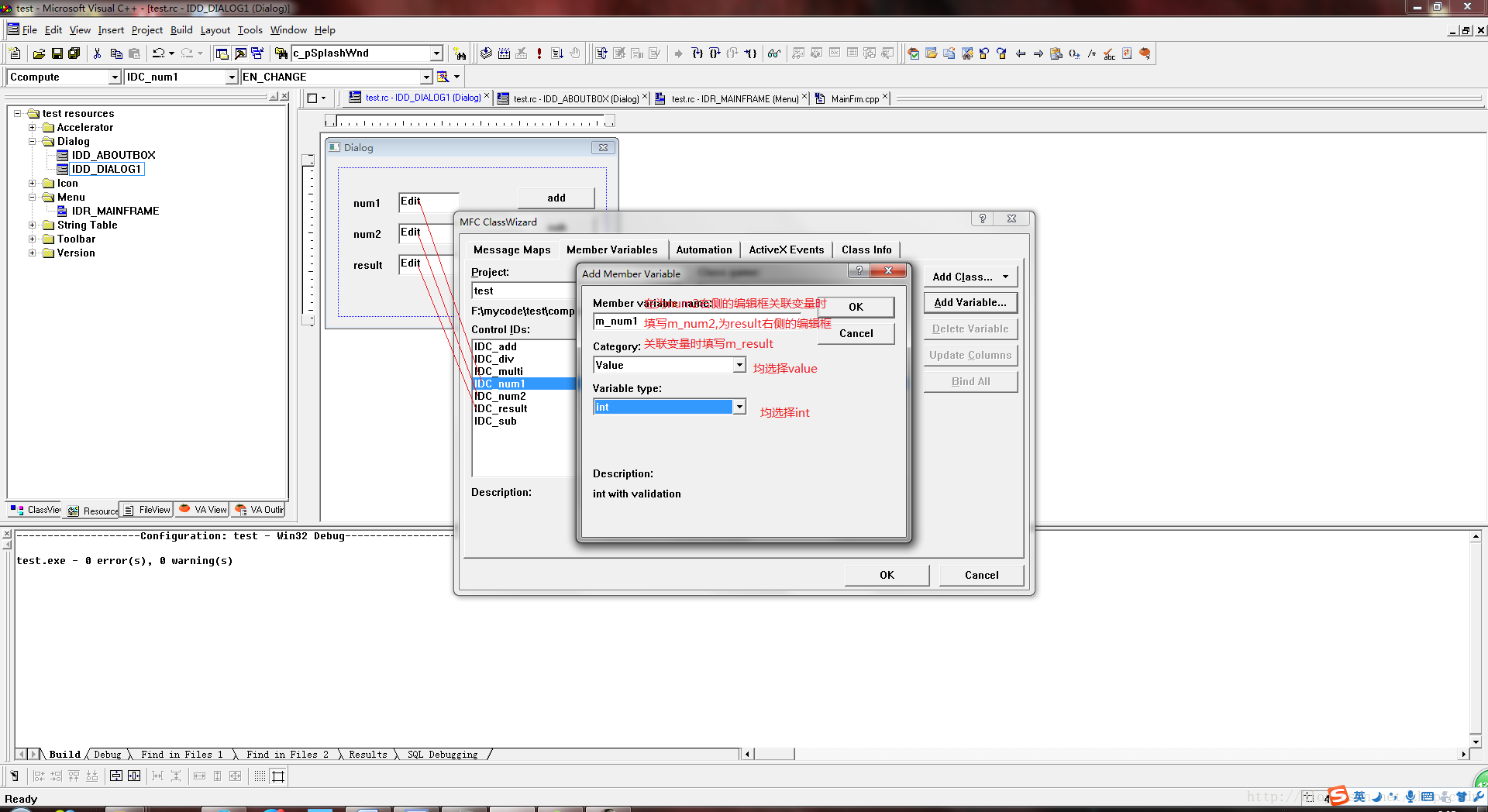
Task: Click the Center Horizontal layout icon
Action: coord(134,776)
